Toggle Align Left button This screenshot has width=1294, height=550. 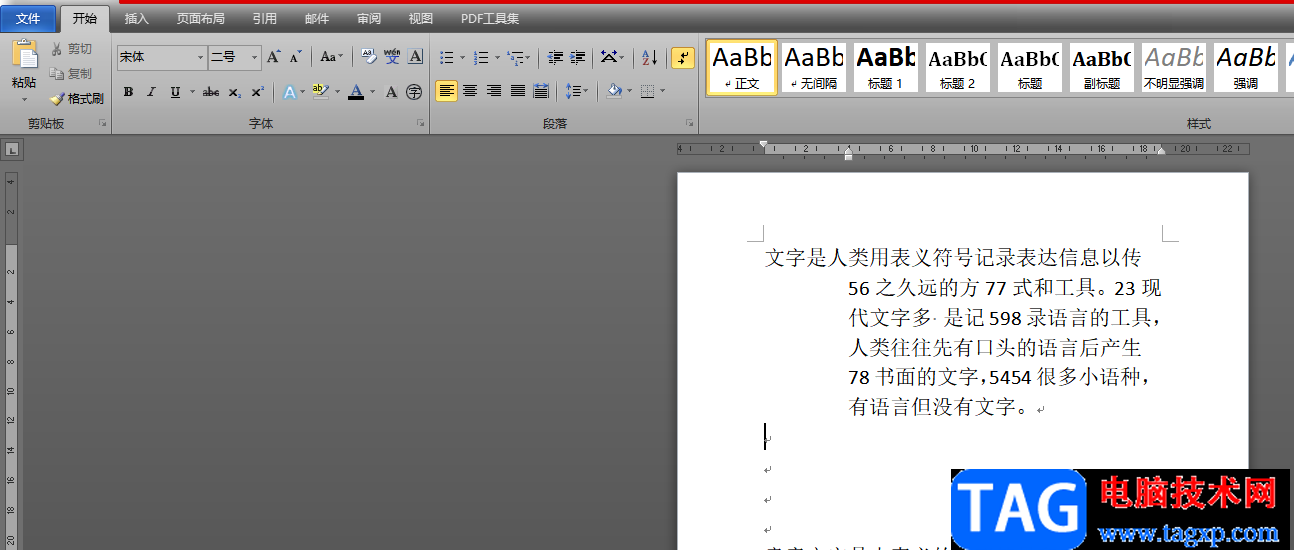(446, 91)
